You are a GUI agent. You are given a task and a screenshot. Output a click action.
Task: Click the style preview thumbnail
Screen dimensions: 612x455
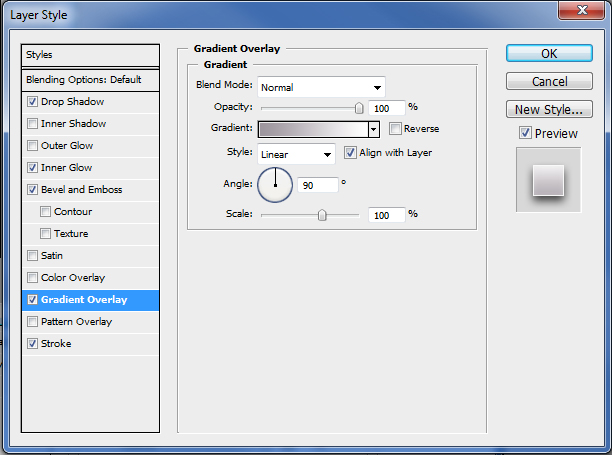pyautogui.click(x=548, y=180)
